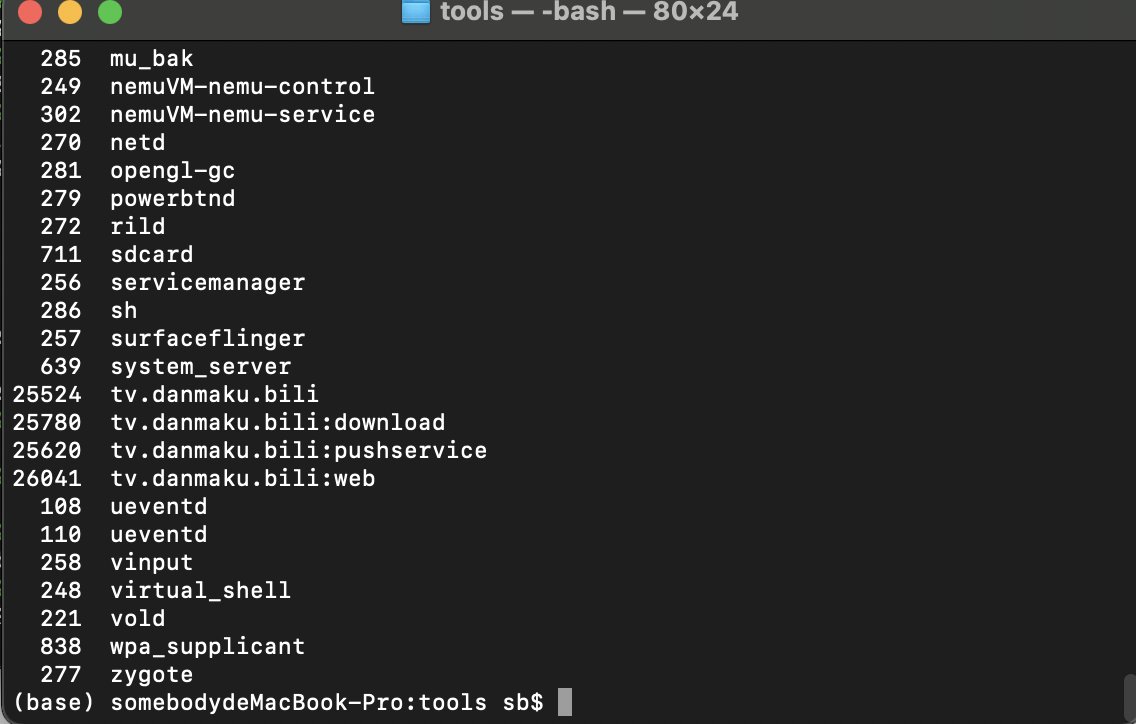Click the PID number 25524
This screenshot has width=1136, height=724.
click(x=47, y=394)
